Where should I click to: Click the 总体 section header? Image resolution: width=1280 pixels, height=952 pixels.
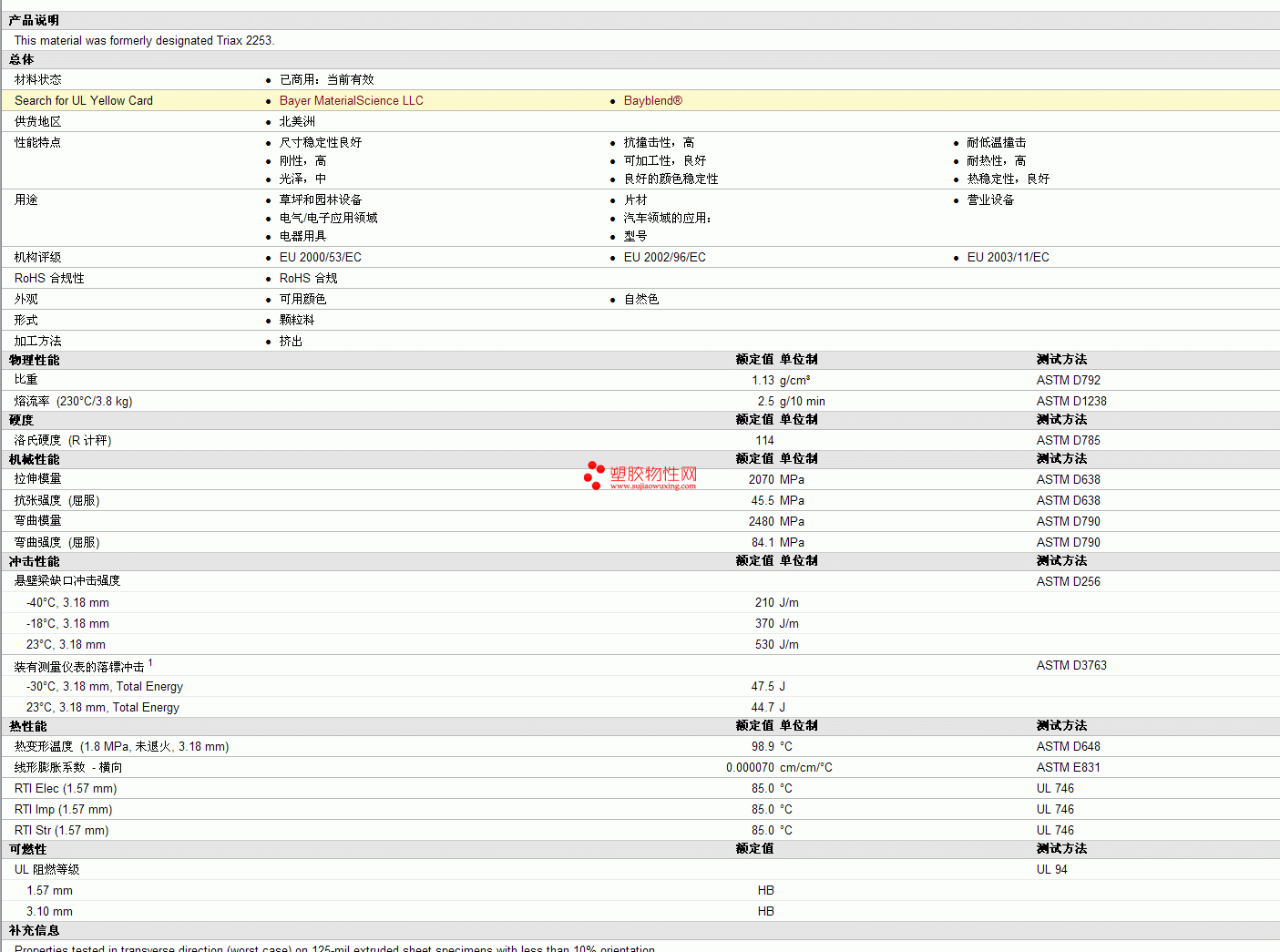pos(22,59)
